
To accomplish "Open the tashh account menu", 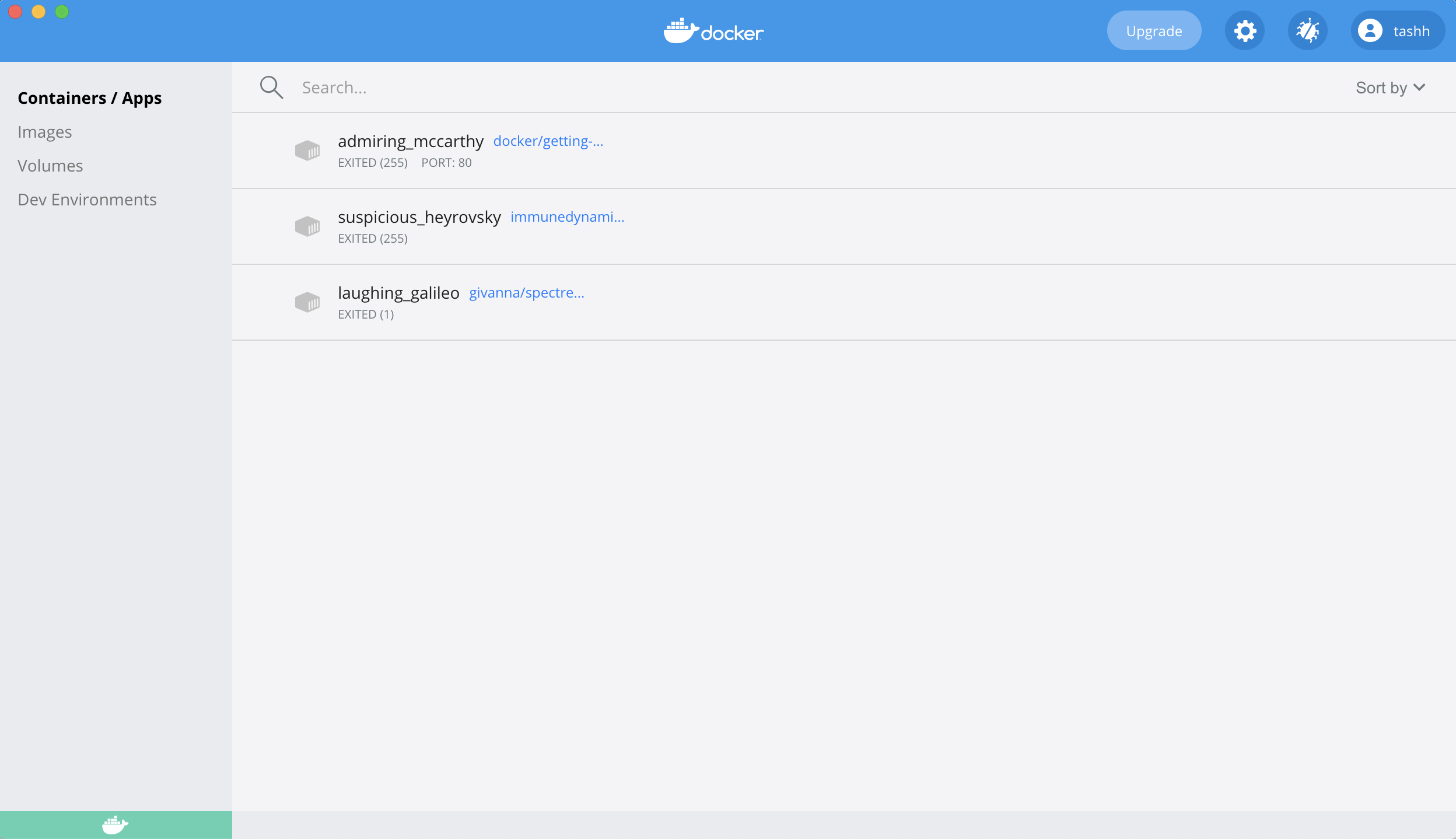I will tap(1411, 31).
